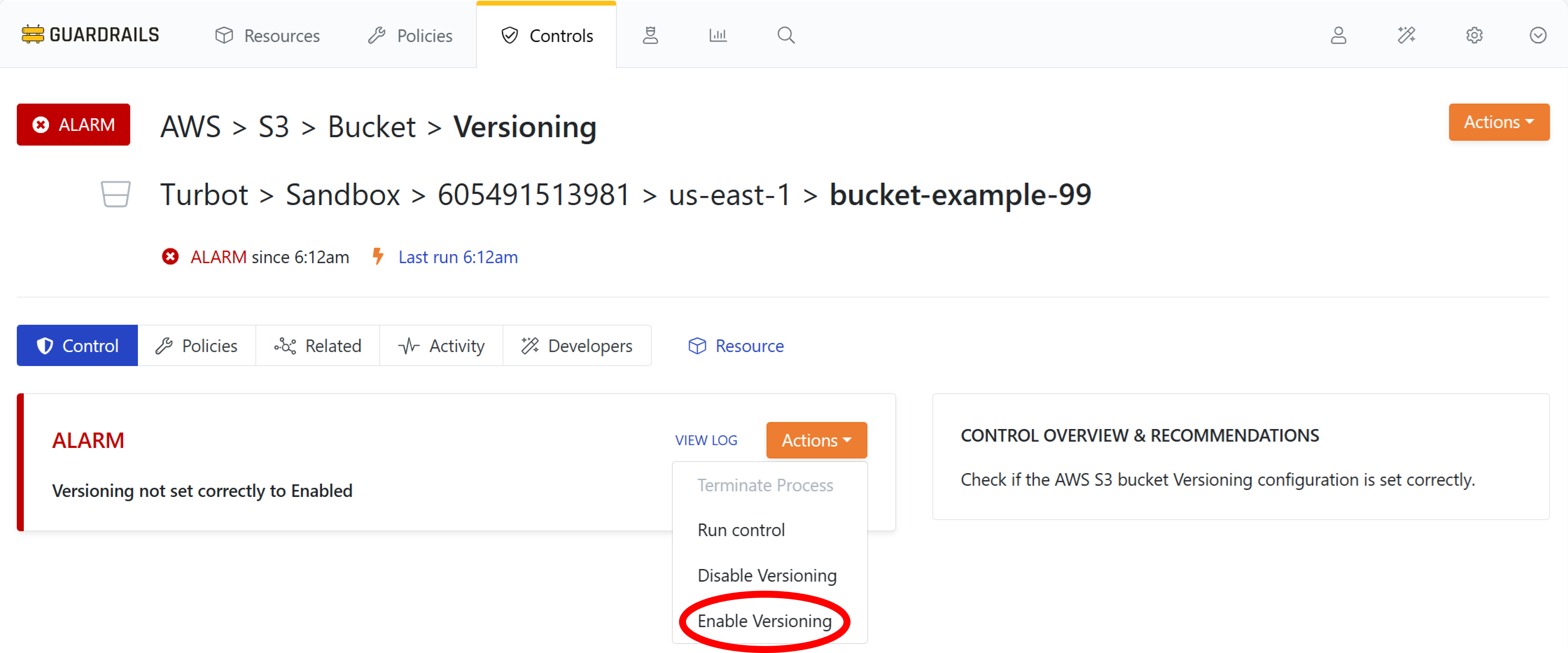This screenshot has width=1568, height=653.
Task: Click the magic wand icon near settings
Action: coord(1407,35)
